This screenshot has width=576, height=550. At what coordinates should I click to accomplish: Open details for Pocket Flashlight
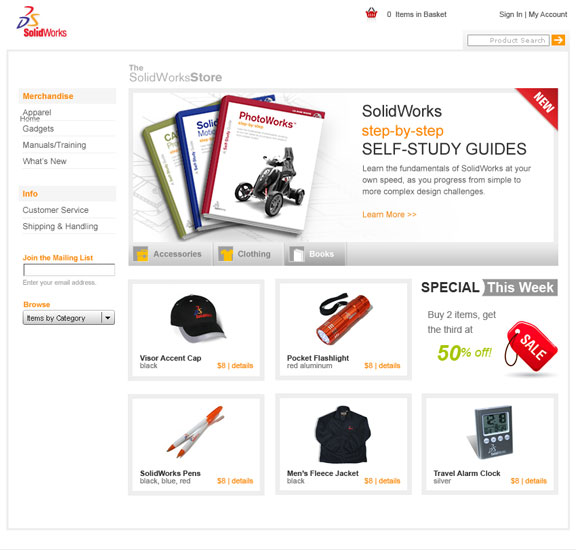(389, 366)
